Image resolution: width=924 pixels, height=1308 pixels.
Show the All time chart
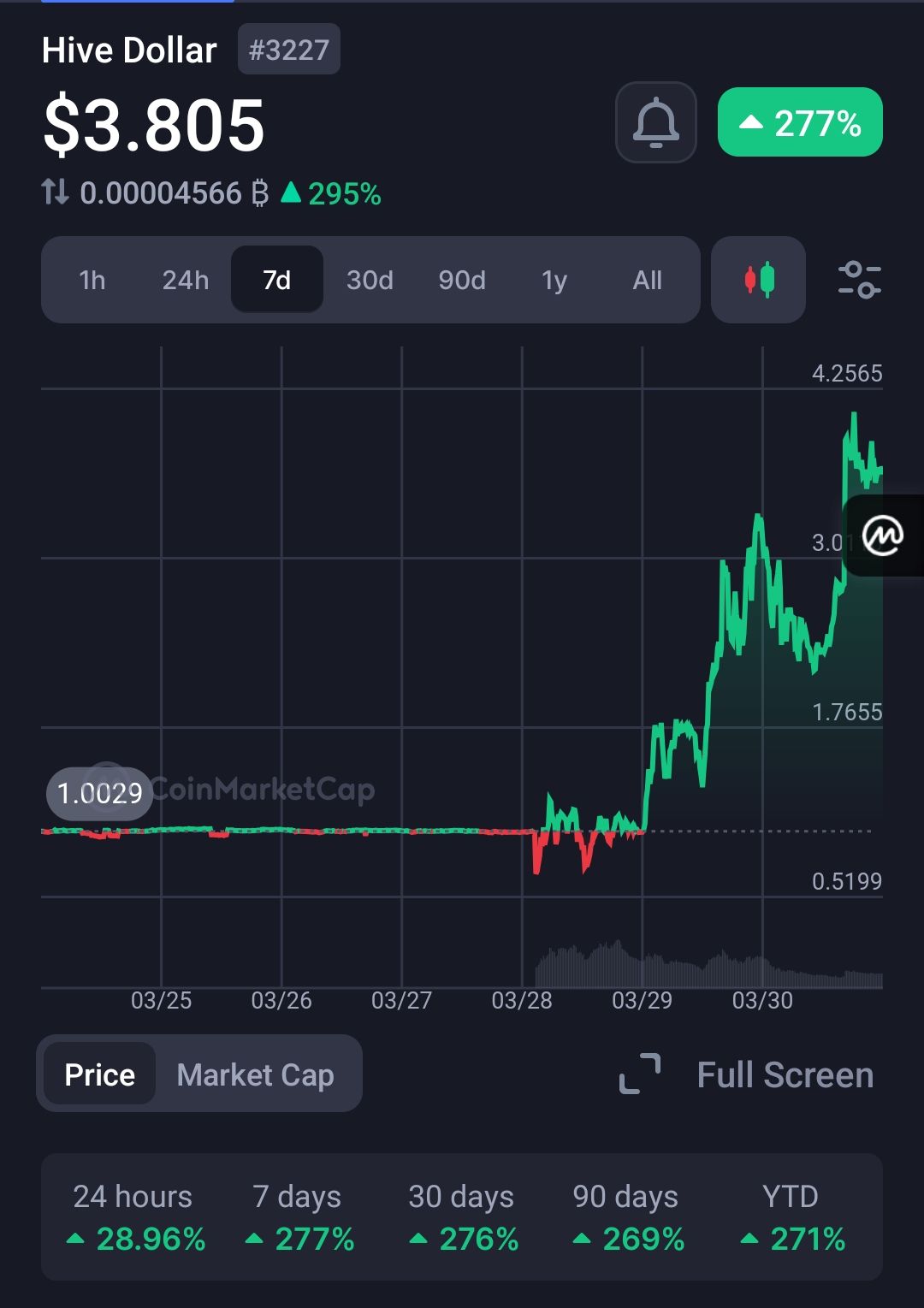[647, 280]
